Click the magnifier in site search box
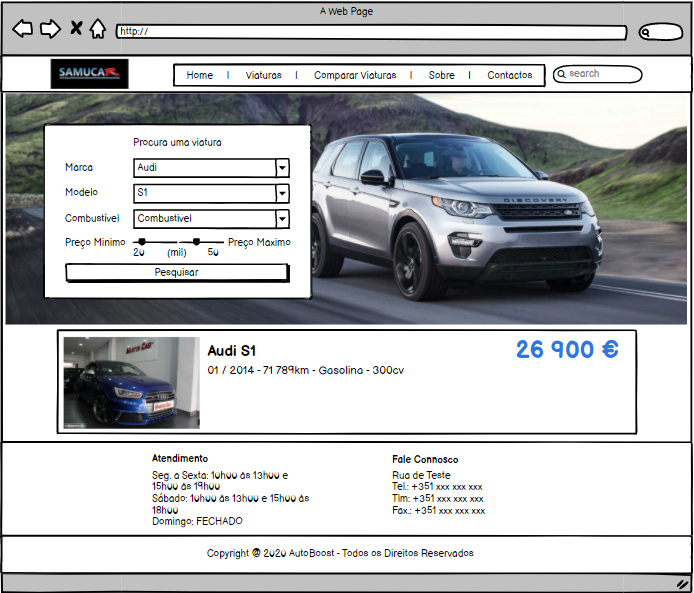 [561, 74]
